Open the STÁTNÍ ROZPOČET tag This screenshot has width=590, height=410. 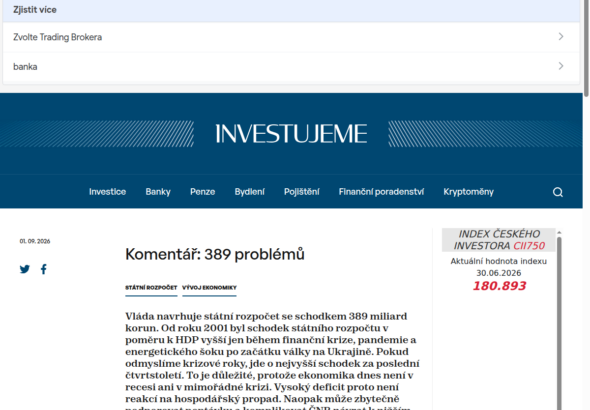pos(151,288)
